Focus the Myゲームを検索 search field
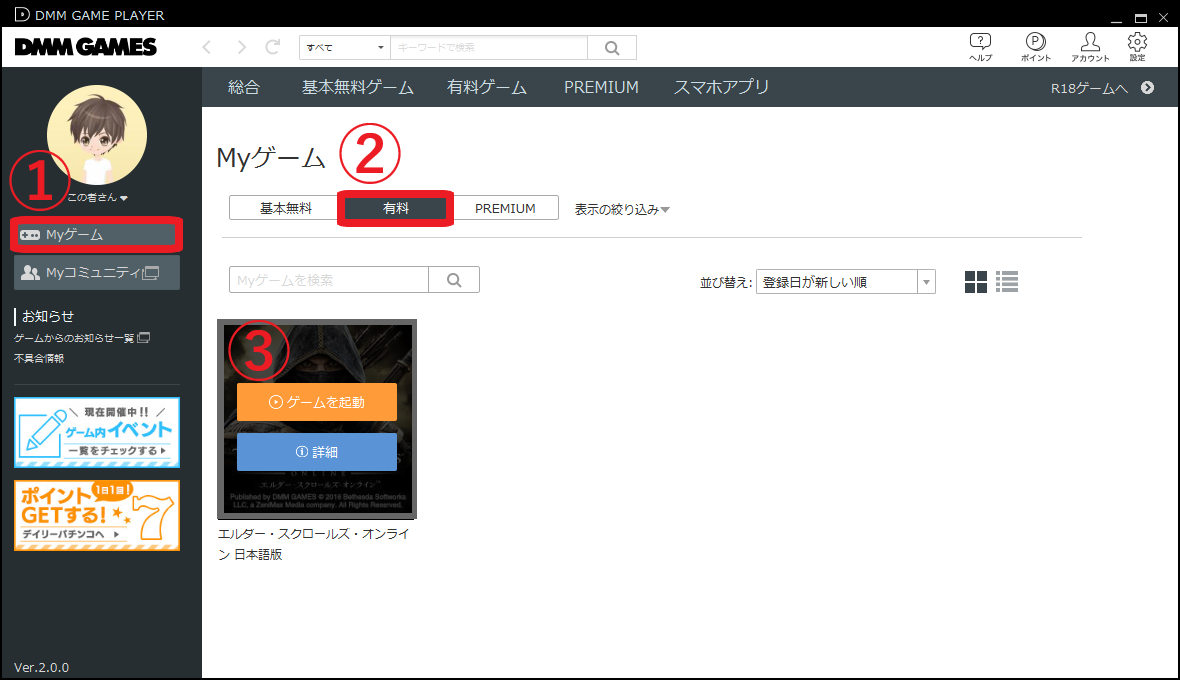The width and height of the screenshot is (1180, 680). 329,280
